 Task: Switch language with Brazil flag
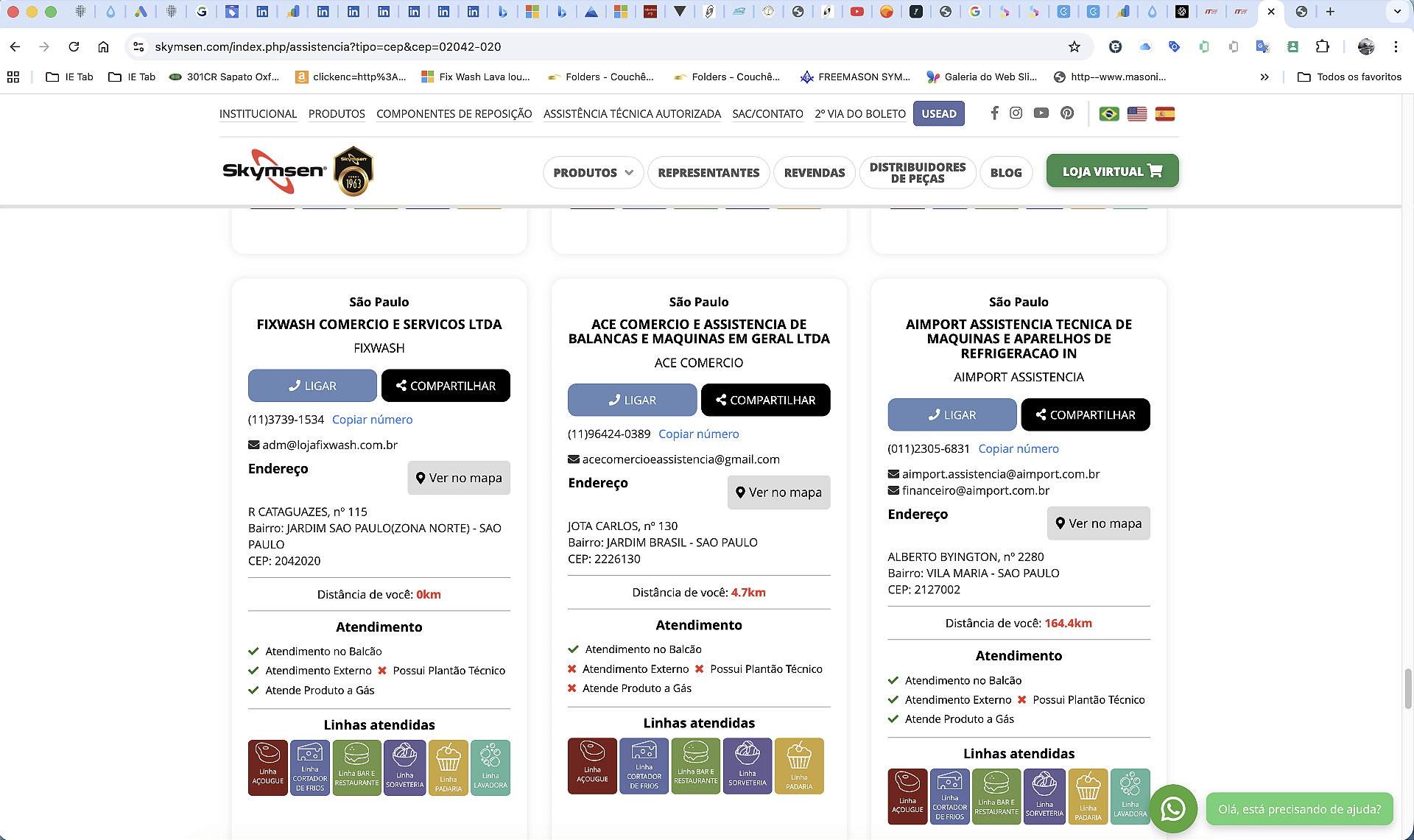(x=1109, y=114)
